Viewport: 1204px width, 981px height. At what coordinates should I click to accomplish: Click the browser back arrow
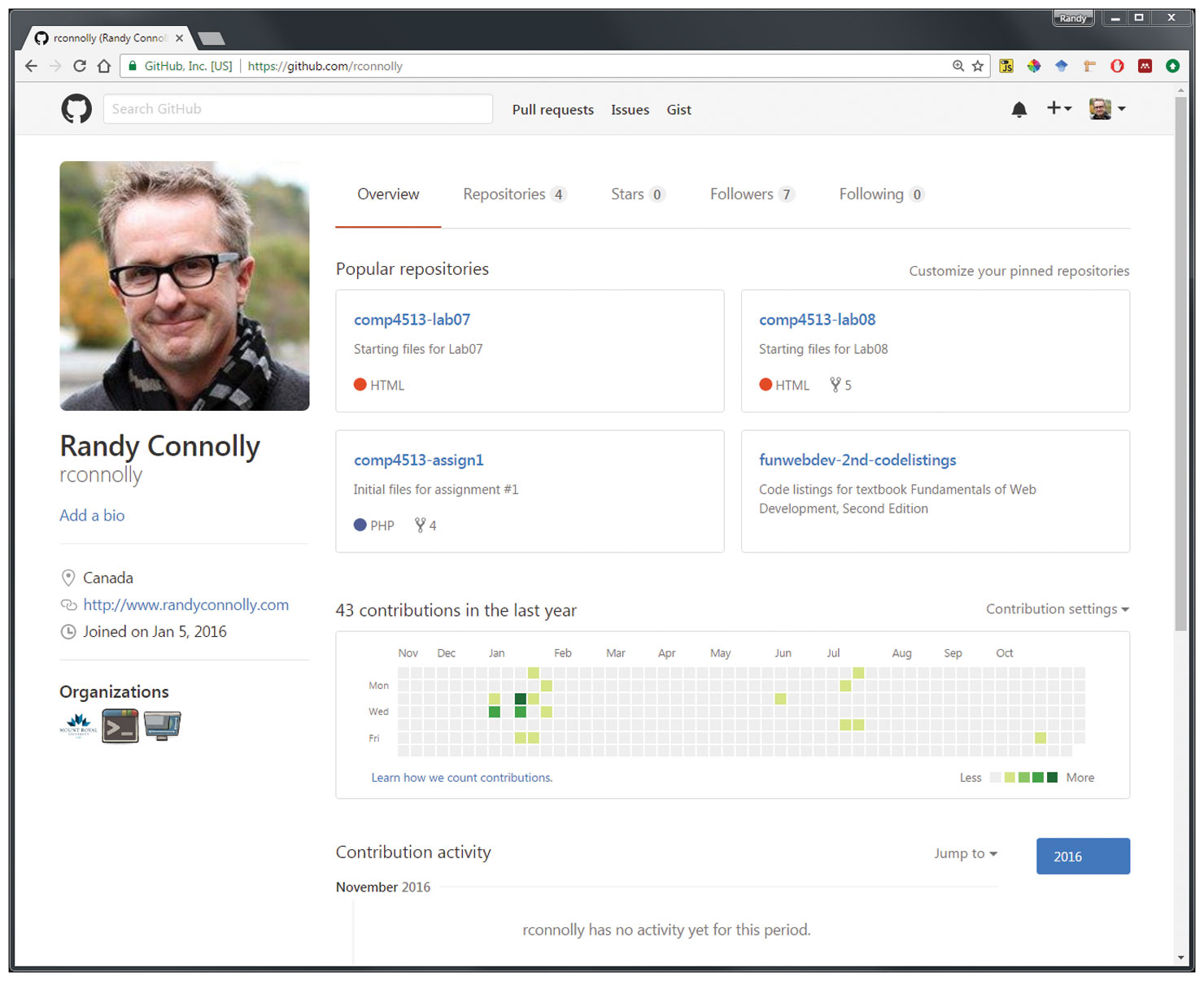coord(31,66)
